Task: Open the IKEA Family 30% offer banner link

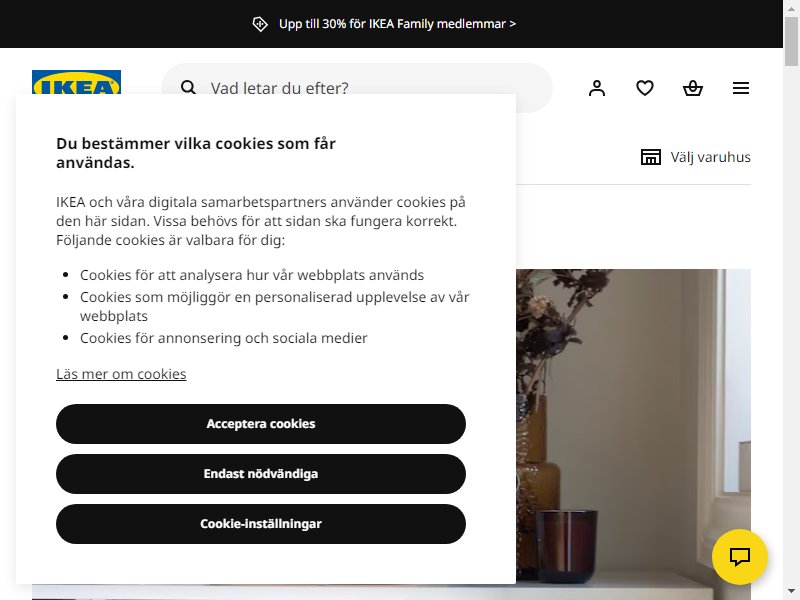Action: click(397, 24)
